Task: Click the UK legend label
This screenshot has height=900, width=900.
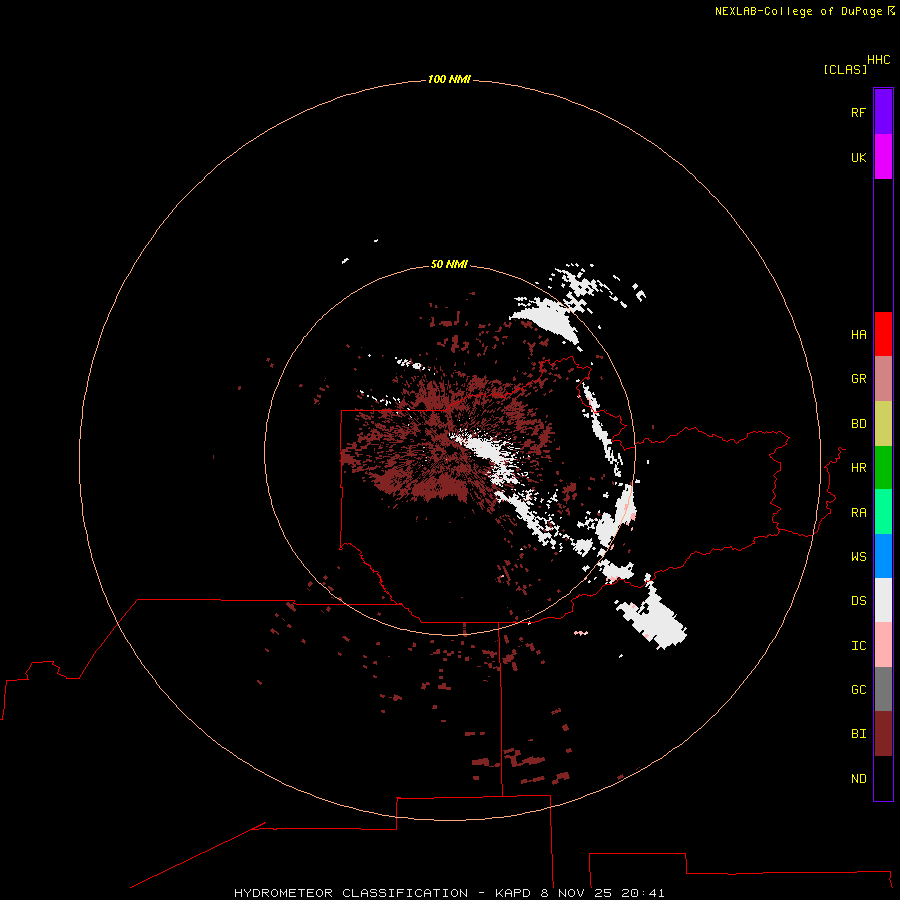Action: 858,157
